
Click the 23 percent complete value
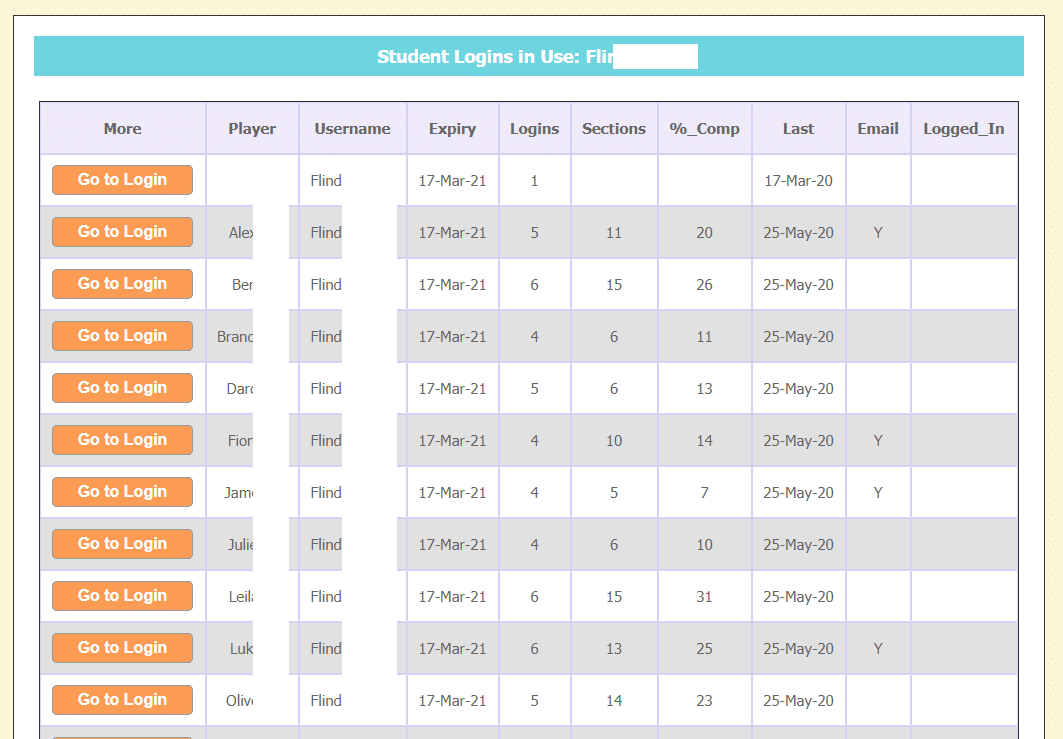coord(704,700)
